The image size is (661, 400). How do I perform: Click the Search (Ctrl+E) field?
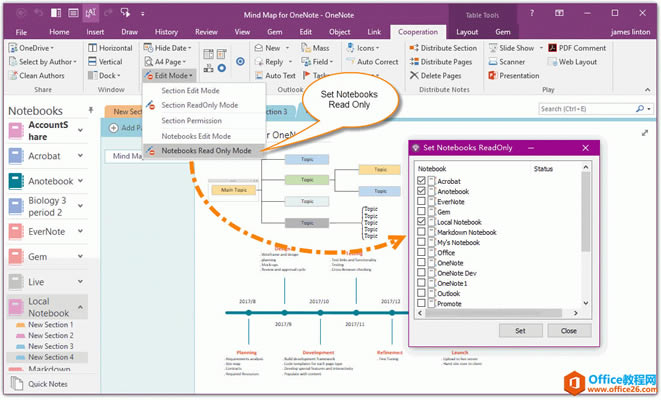[586, 109]
